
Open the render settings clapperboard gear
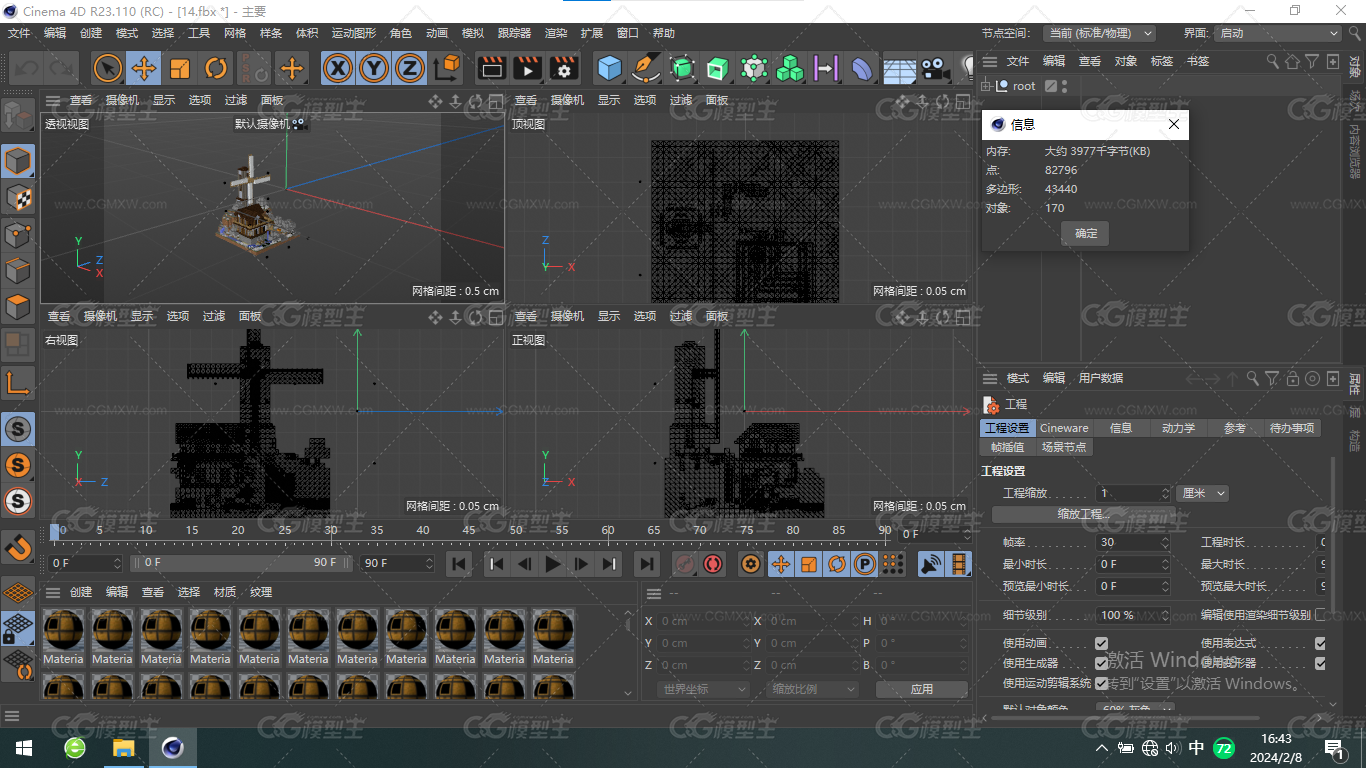point(564,68)
